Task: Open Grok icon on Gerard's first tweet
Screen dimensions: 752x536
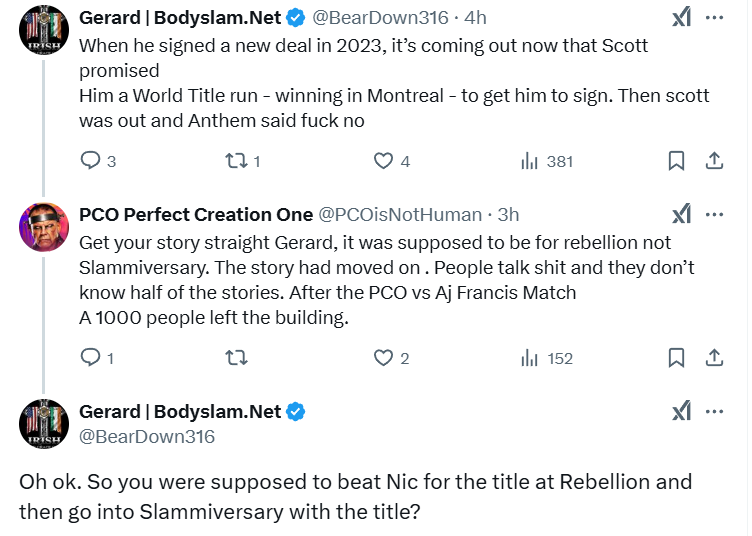Action: pos(681,18)
